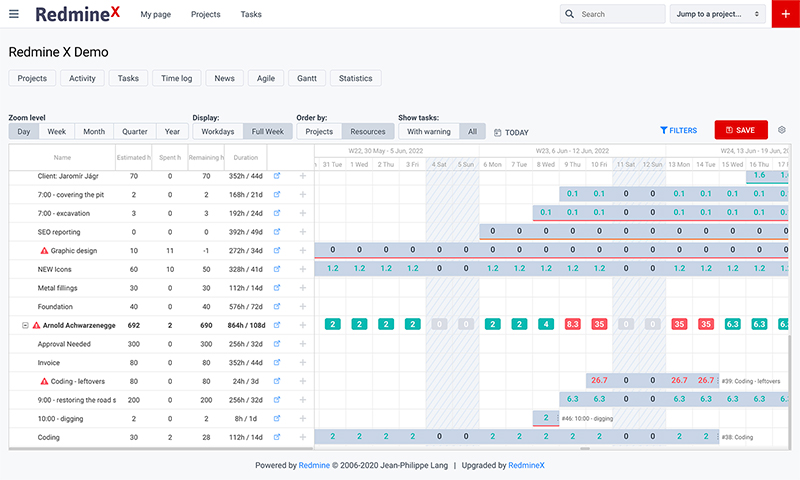The image size is (800, 480).
Task: Save the Gantt chart
Action: (x=741, y=130)
